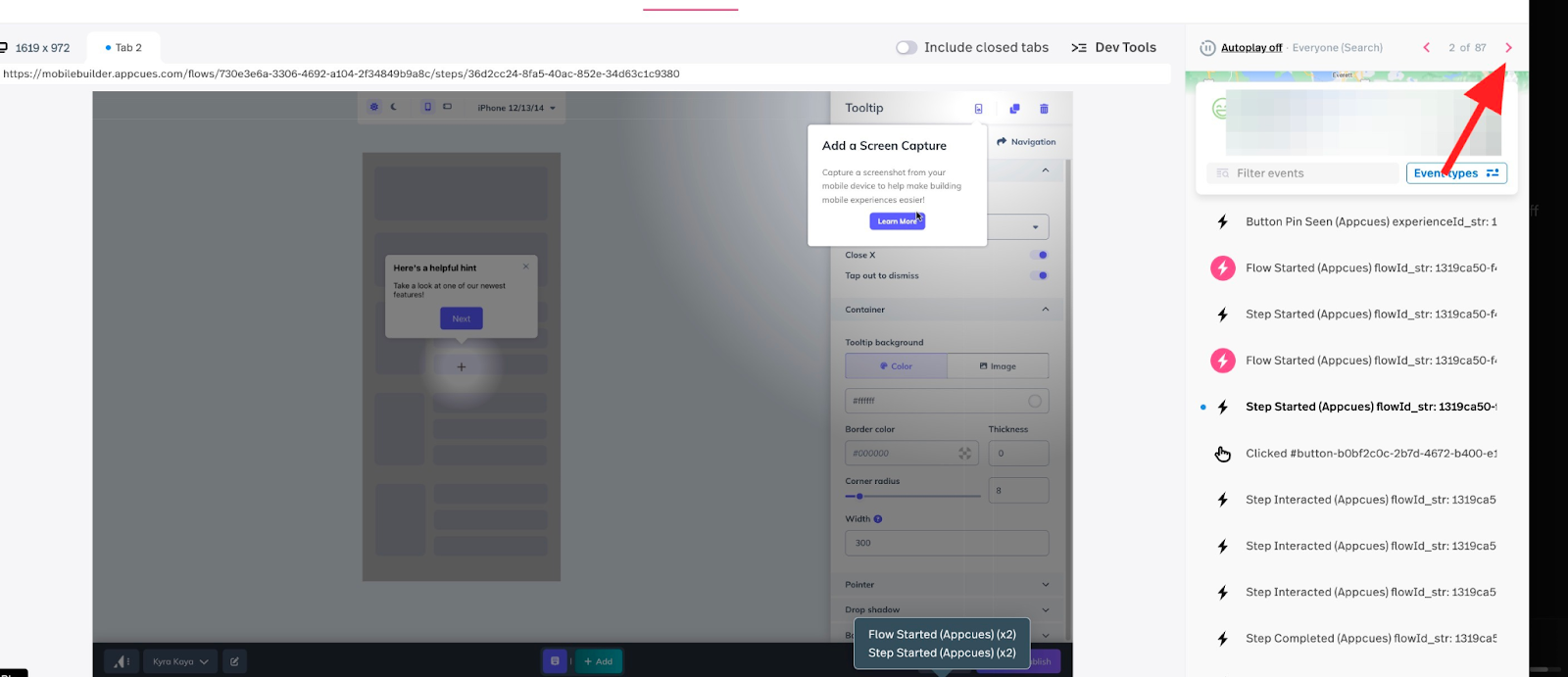This screenshot has width=1568, height=677.
Task: Switch to dark mode moon icon
Action: coord(394,107)
